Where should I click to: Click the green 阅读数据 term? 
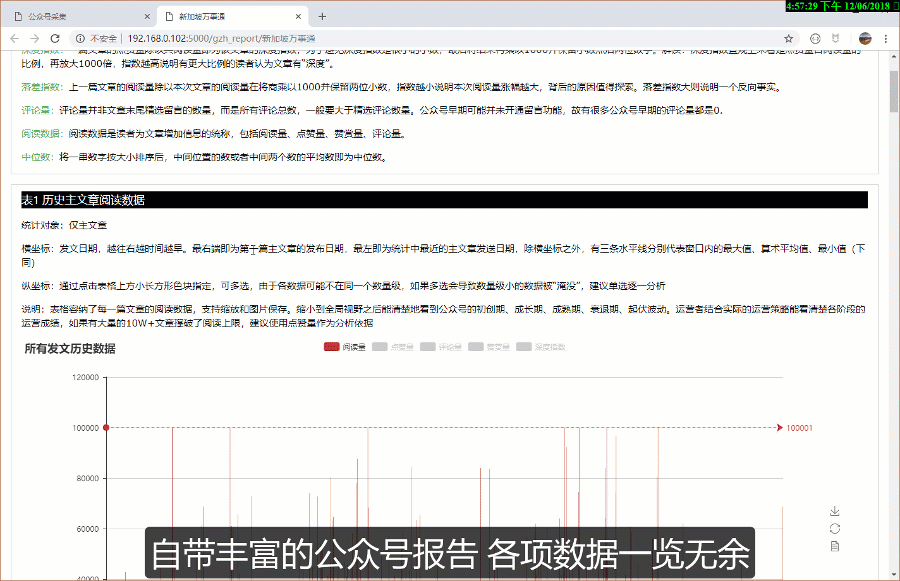(42, 134)
